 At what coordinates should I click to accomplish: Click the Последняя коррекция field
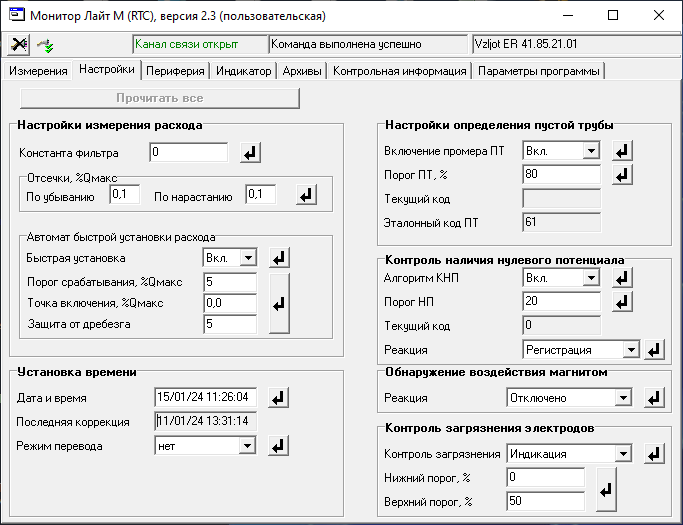(205, 421)
